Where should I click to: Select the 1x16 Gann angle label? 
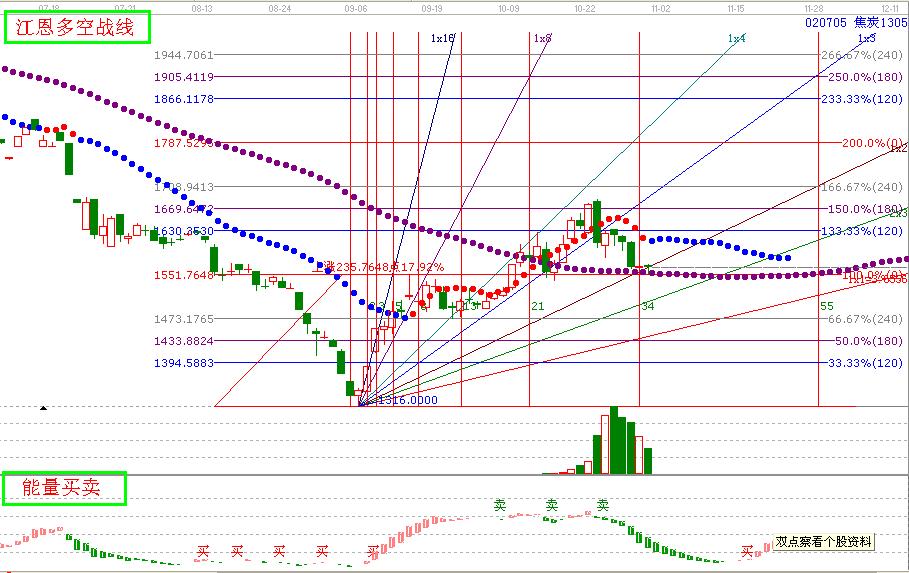[x=442, y=38]
